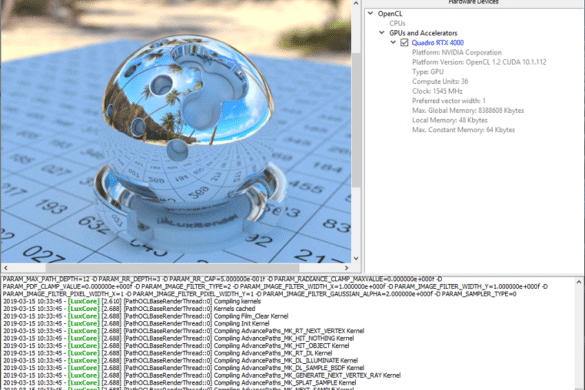
Task: Click the Clock: 1545 MHz line
Action: (437, 91)
